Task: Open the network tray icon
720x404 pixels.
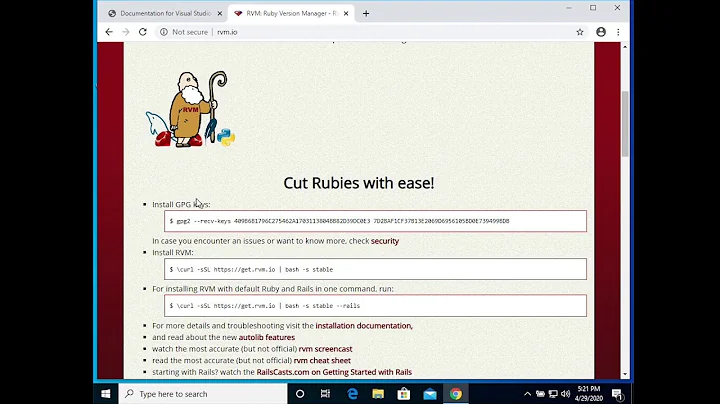Action: (x=553, y=394)
